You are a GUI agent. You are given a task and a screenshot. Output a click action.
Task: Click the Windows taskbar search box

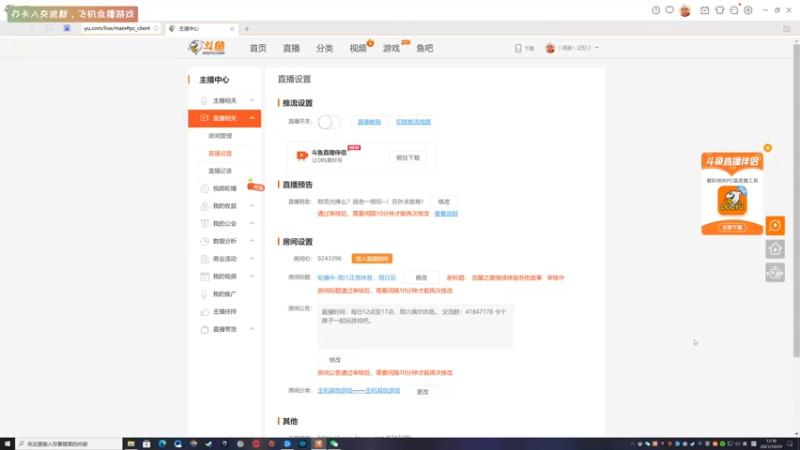pyautogui.click(x=68, y=444)
